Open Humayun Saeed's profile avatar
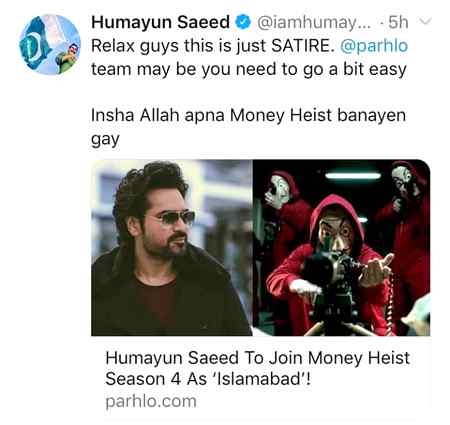This screenshot has height=425, width=450. (50, 45)
